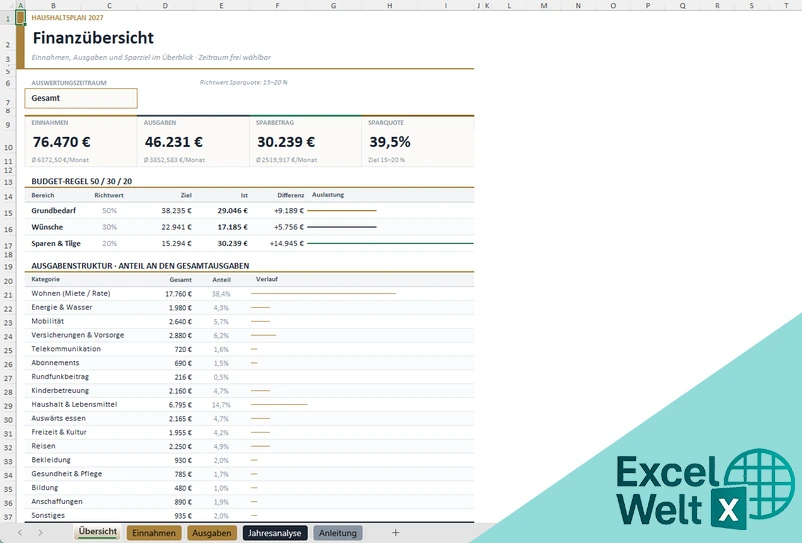
Task: Click the Finanzübersicht title
Action: coord(93,38)
